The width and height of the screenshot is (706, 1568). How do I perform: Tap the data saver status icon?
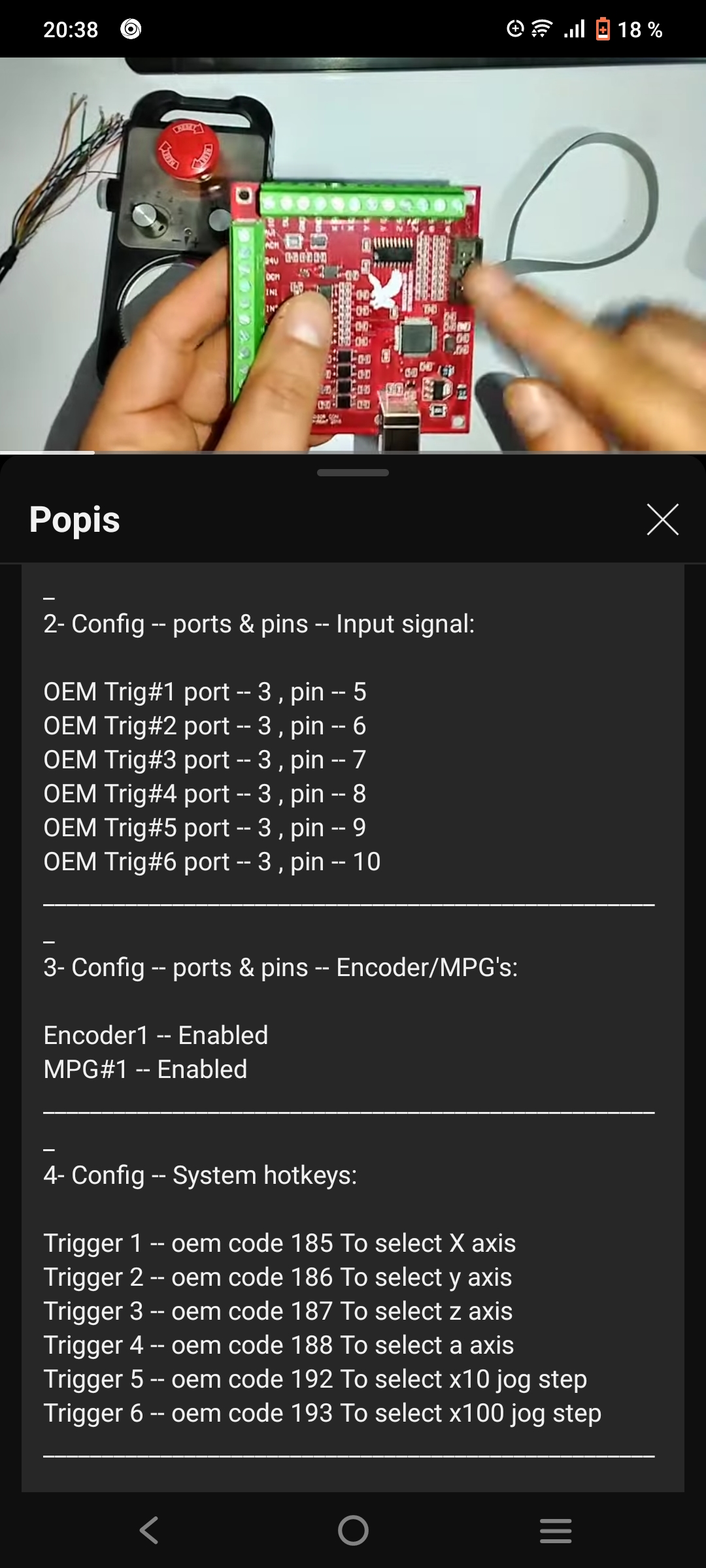tap(515, 29)
